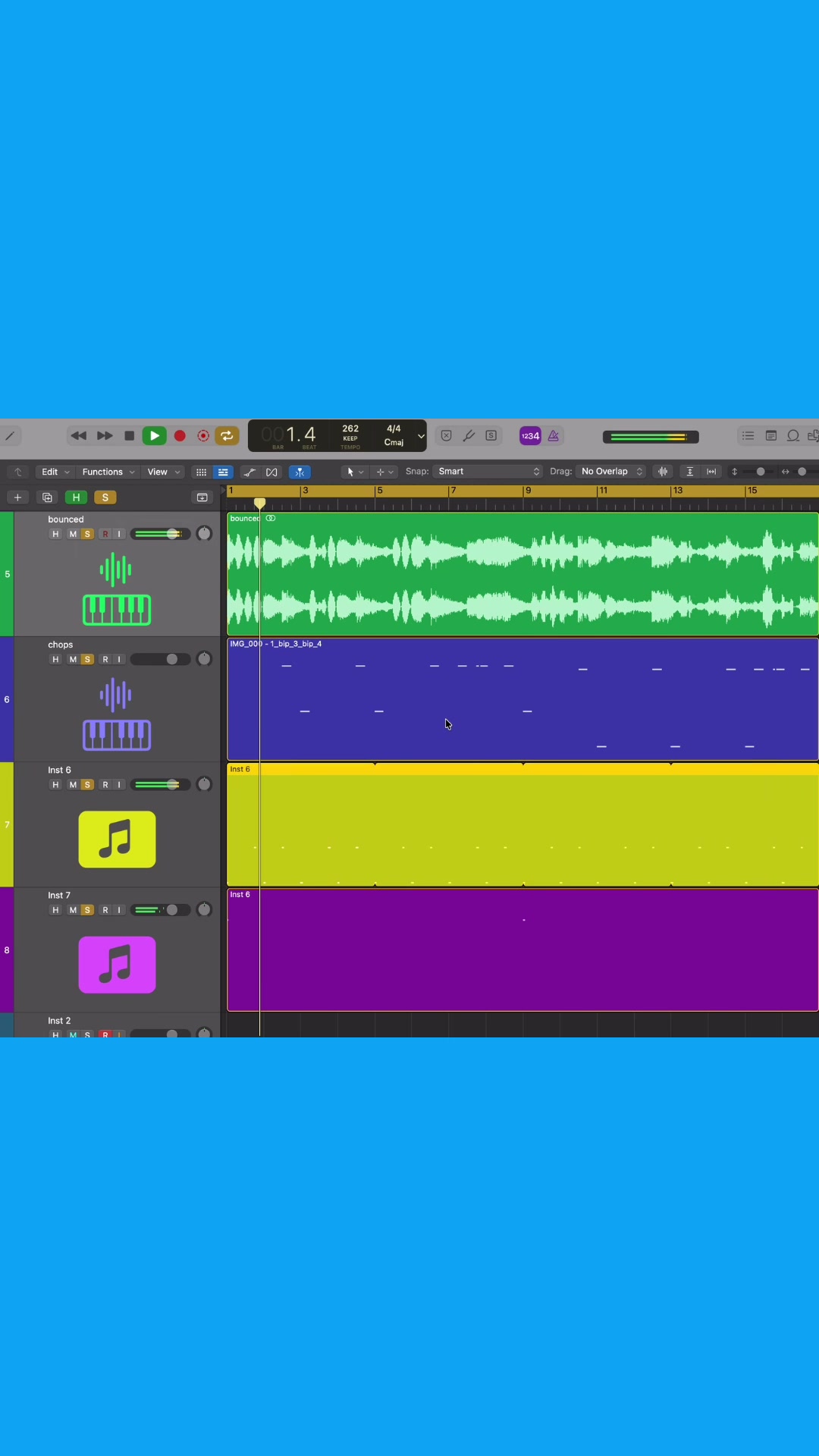The width and height of the screenshot is (819, 1456).
Task: Toggle the purple count-in 1234 button
Action: pyautogui.click(x=530, y=436)
